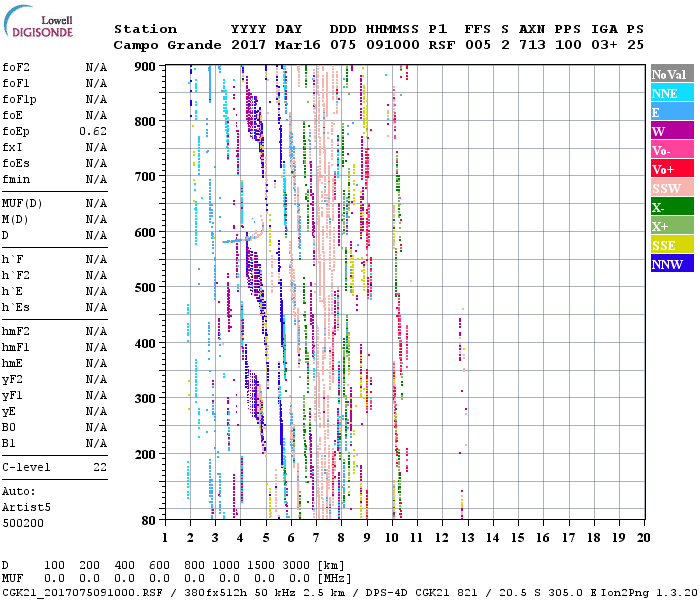The width and height of the screenshot is (700, 600).
Task: Select the NNW legend swatch
Action: click(x=672, y=264)
